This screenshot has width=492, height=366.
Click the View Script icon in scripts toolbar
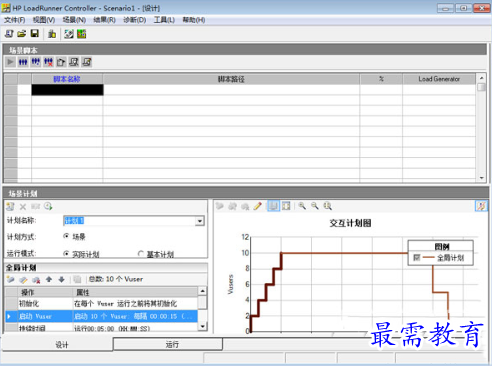point(87,62)
